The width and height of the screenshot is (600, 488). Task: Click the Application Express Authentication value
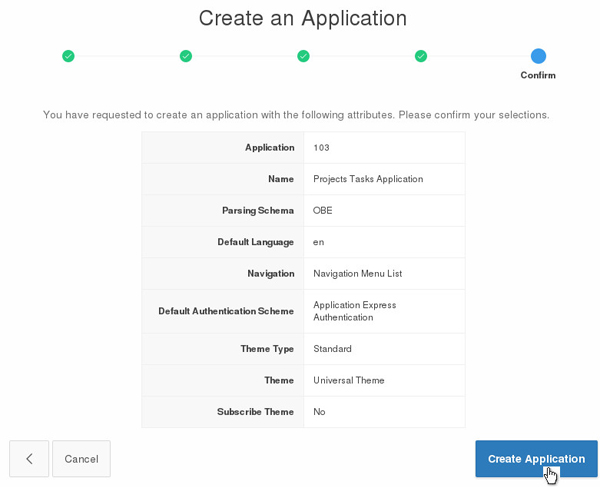[355, 311]
